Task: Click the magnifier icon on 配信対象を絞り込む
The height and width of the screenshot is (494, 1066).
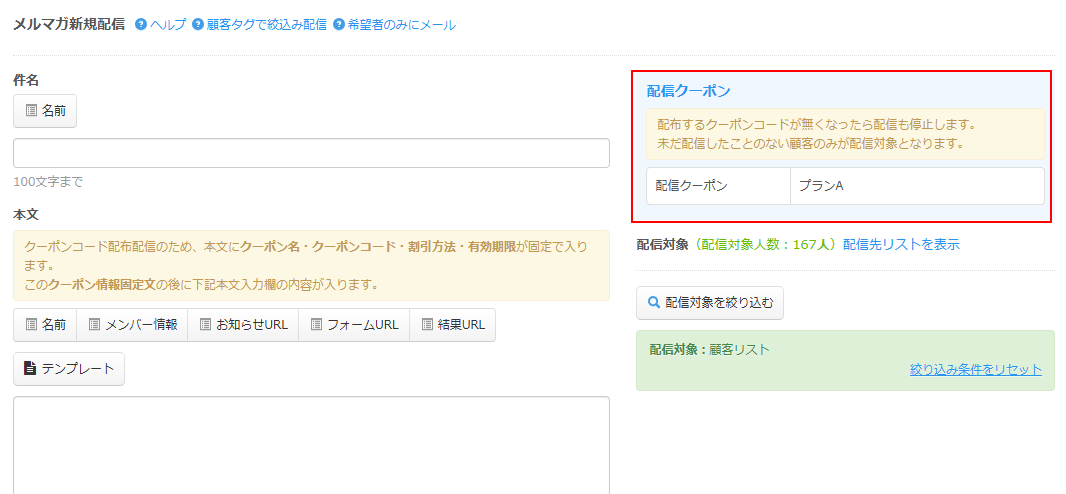Action: (x=654, y=302)
